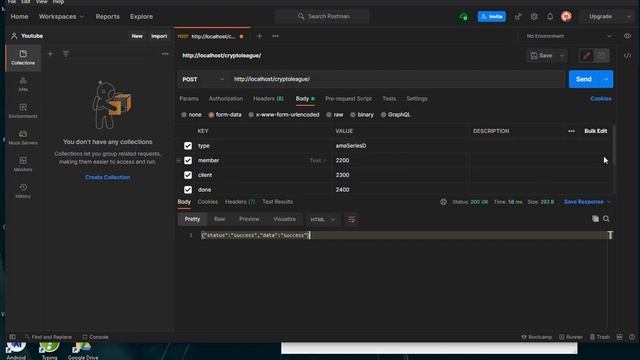Click the filter icon in collections sidebar
Image resolution: width=640 pixels, height=360 pixels.
click(x=66, y=53)
